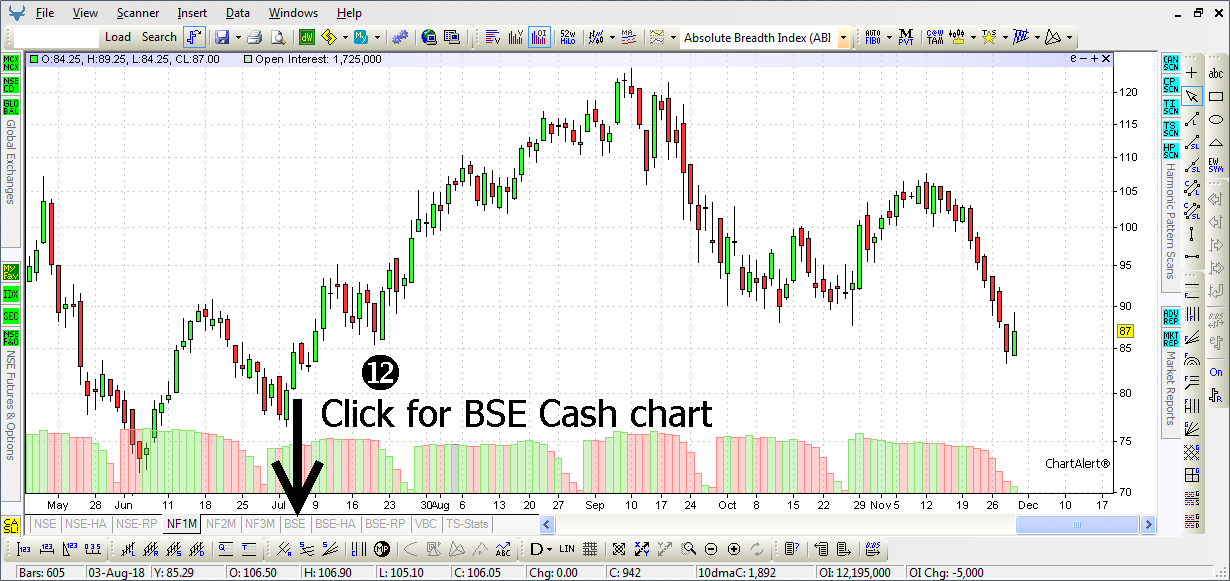Click the Search button
Image resolution: width=1230 pixels, height=581 pixels.
[159, 37]
